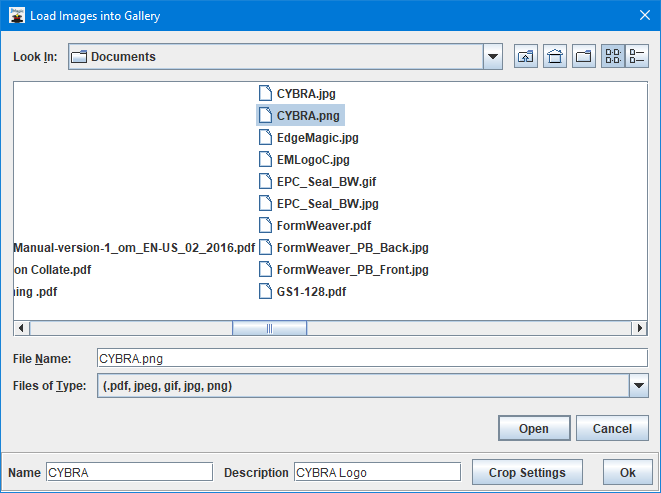Click the file icon beside EdgeMagic.jpg
This screenshot has height=493, width=661.
pos(265,138)
